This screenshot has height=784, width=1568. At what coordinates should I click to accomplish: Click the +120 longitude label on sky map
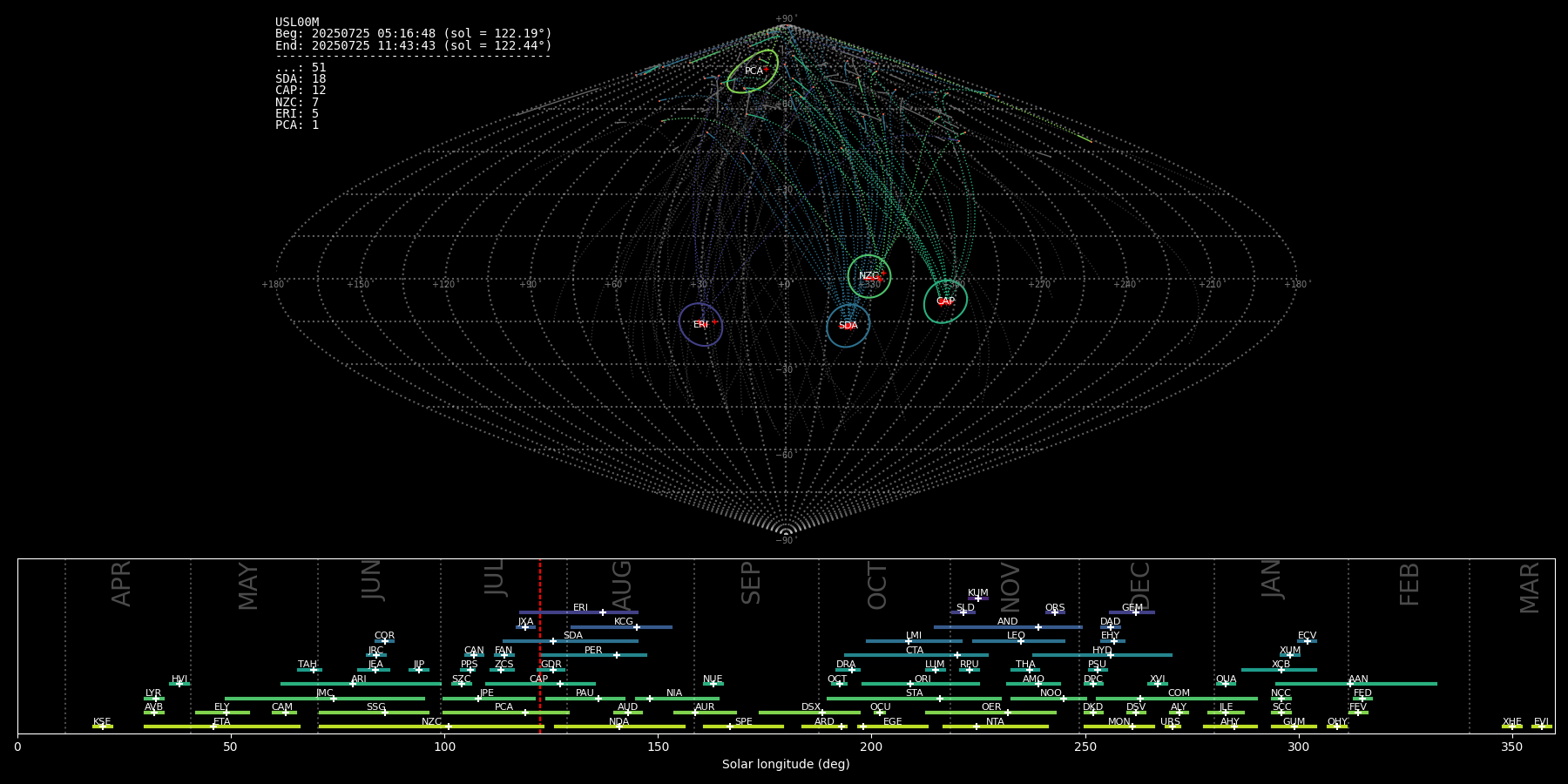pyautogui.click(x=444, y=285)
